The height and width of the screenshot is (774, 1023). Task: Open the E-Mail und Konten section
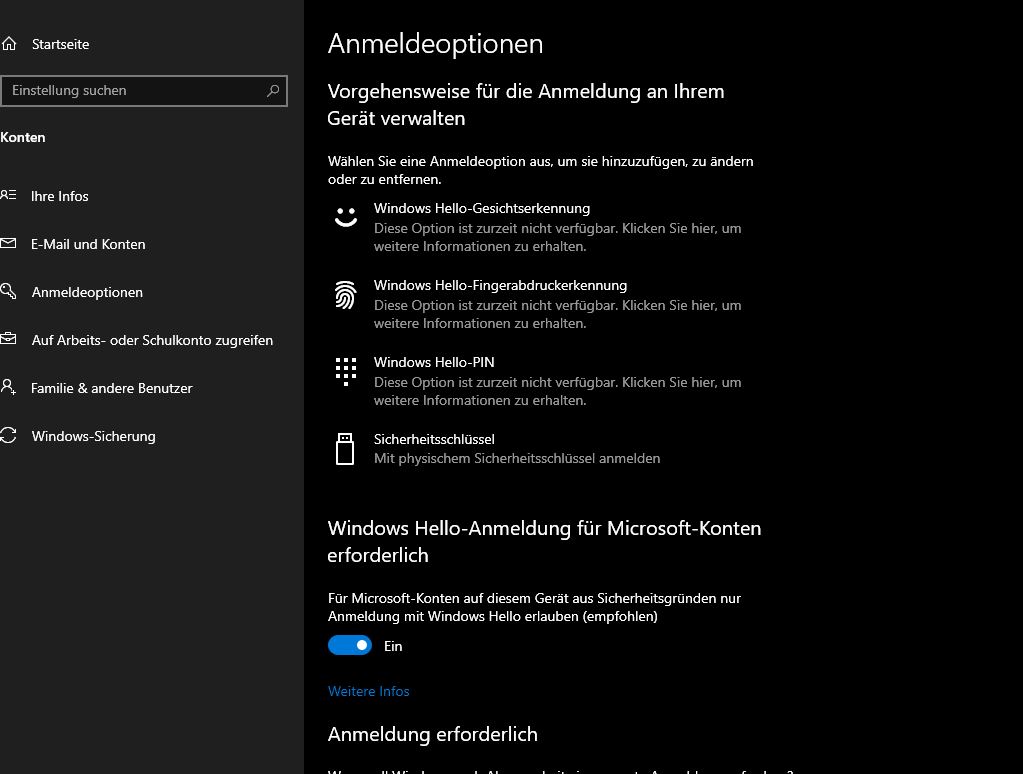coord(88,244)
